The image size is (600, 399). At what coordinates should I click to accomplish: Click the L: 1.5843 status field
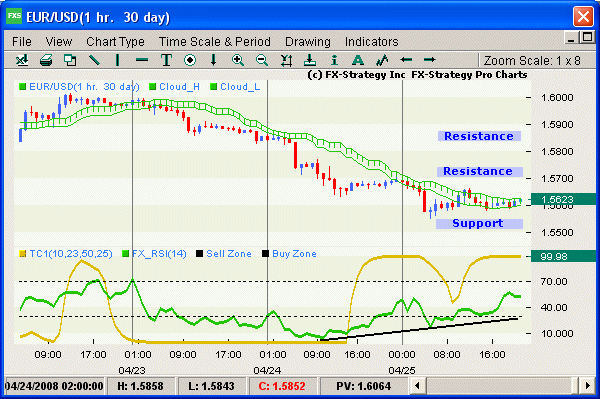click(211, 386)
